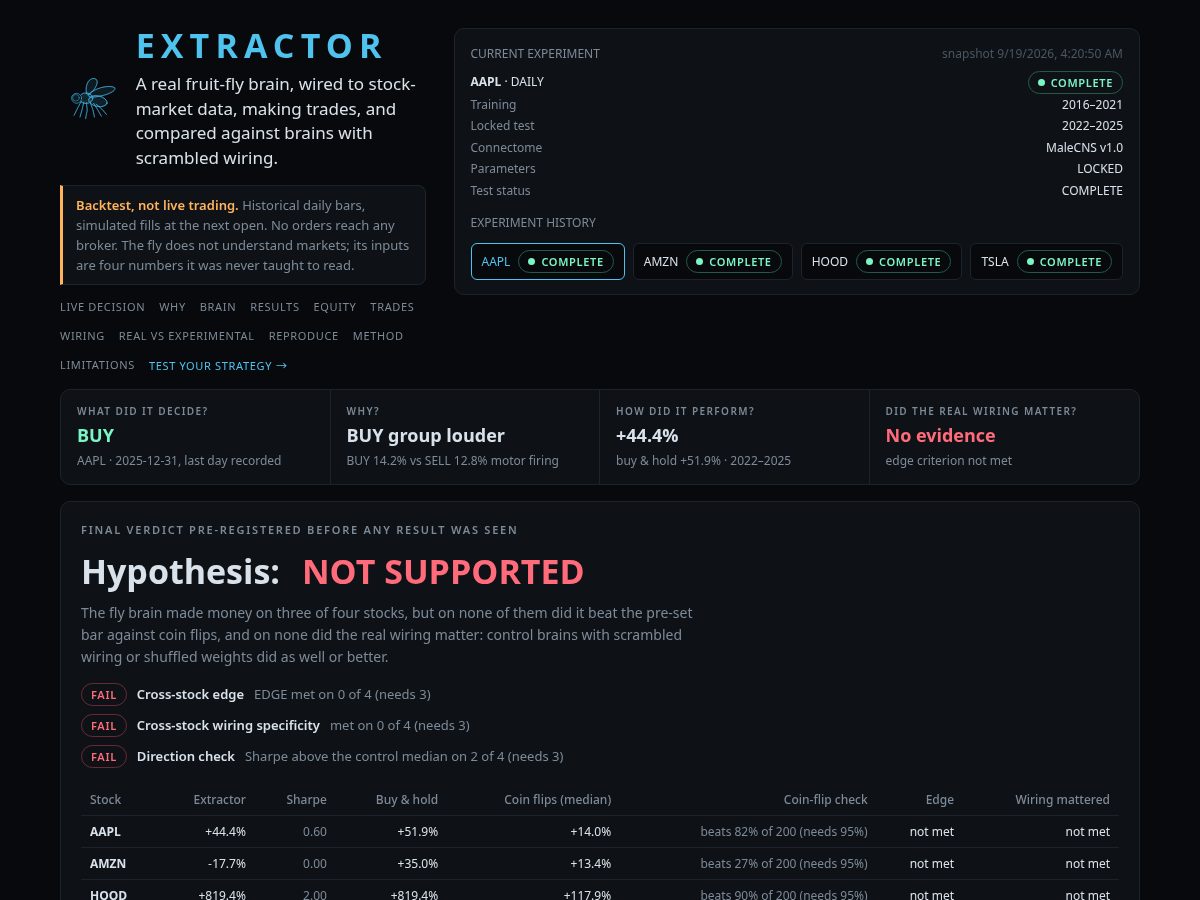
Task: Click 'beats 82% of 200 (needs 95%)' cell
Action: tap(784, 831)
